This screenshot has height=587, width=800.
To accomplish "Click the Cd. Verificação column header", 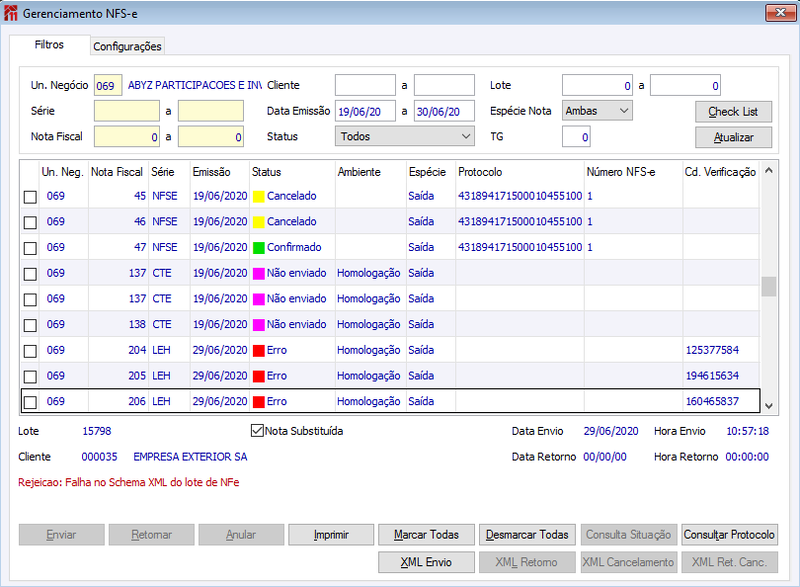I will point(720,172).
